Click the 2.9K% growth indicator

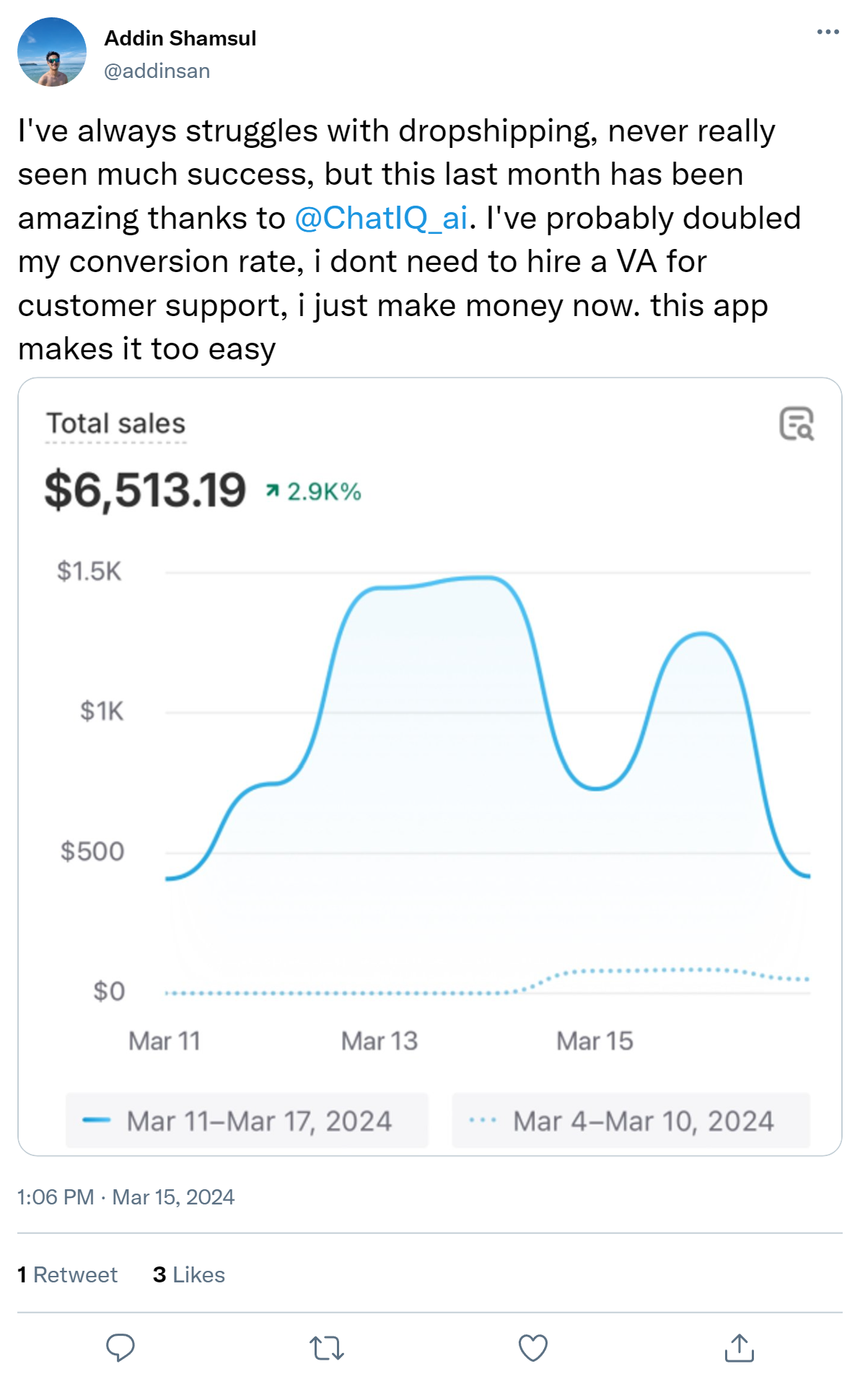314,491
